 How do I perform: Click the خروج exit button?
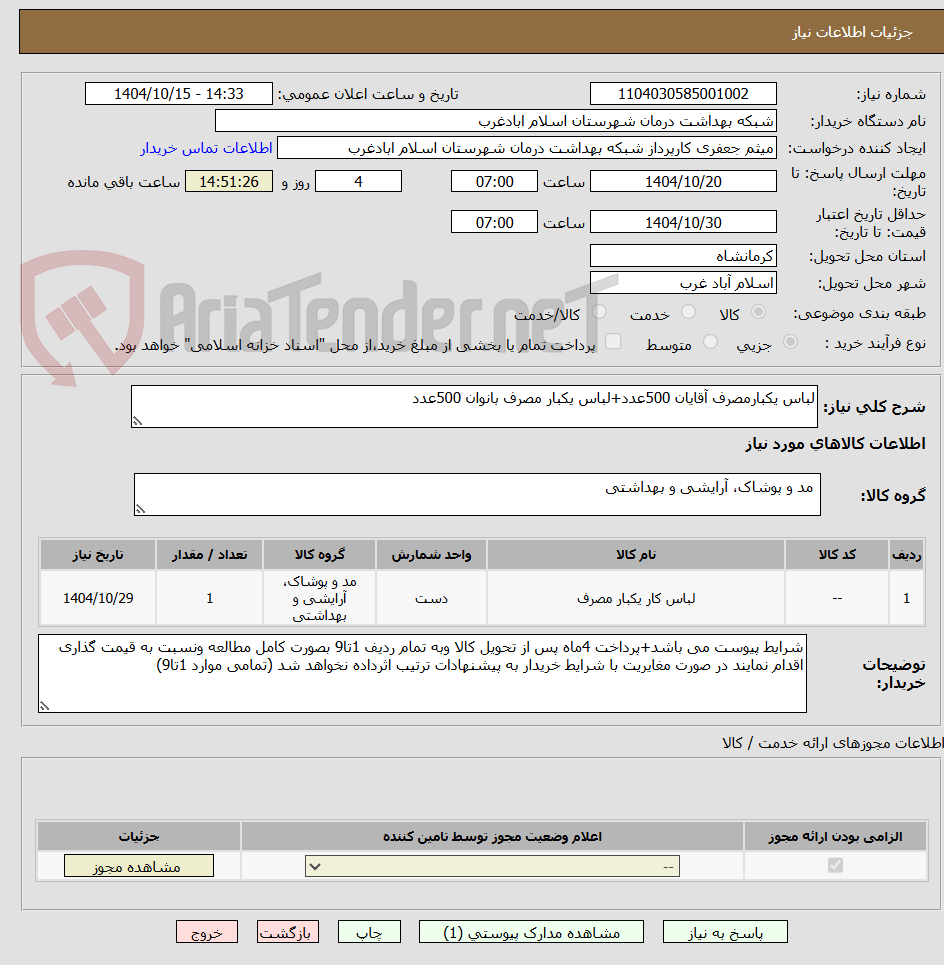click(x=207, y=932)
